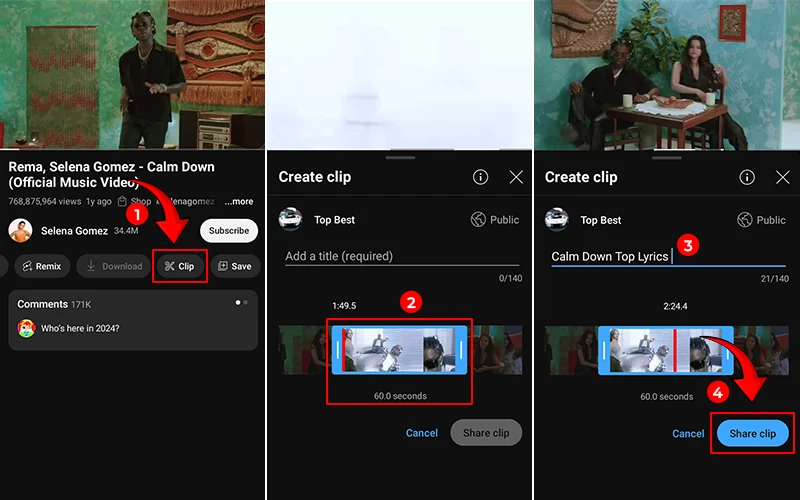
Task: Tap Top Best avatar in middle panel
Action: point(290,219)
